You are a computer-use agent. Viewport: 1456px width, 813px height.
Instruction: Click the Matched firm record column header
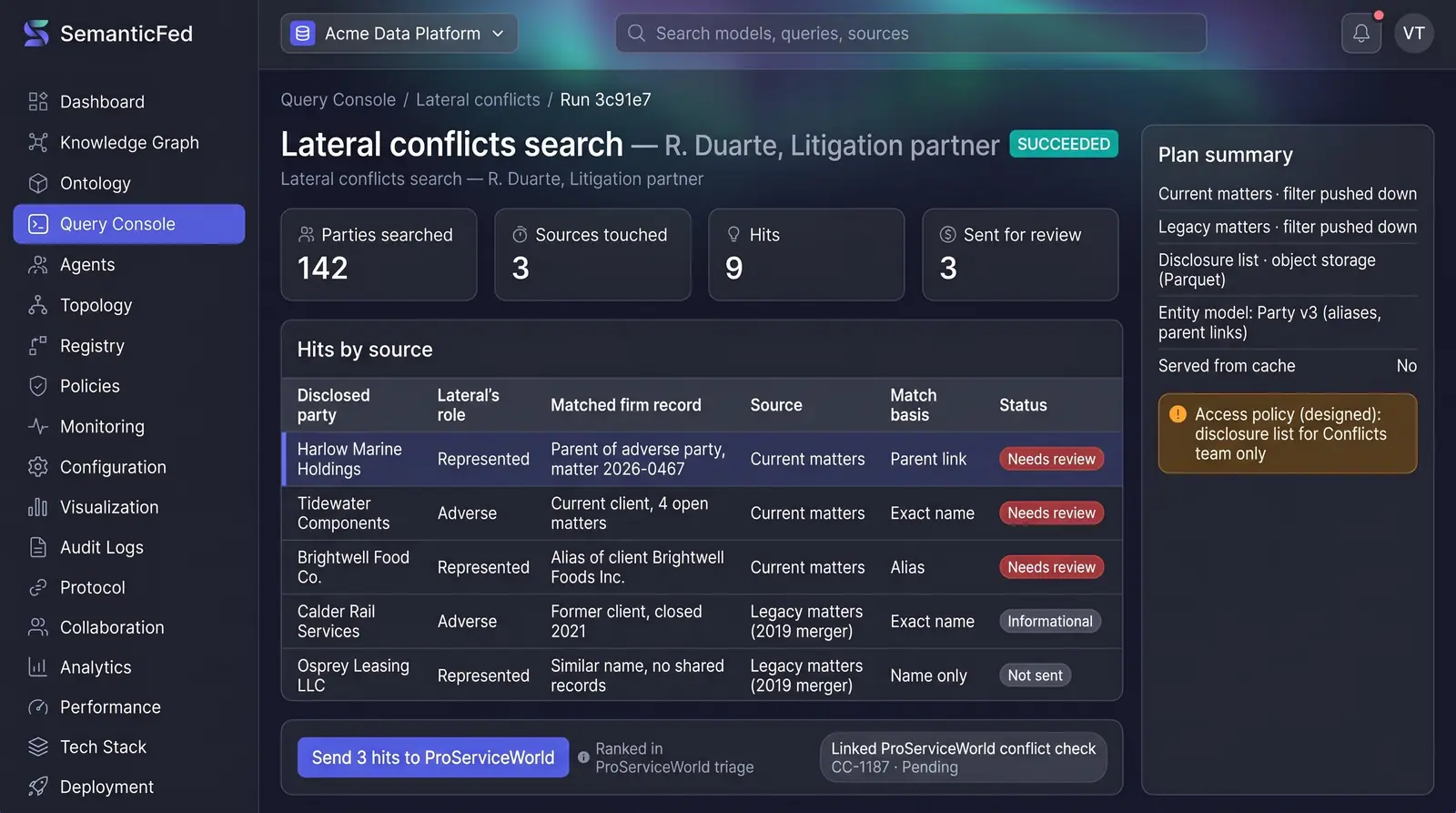coord(625,405)
